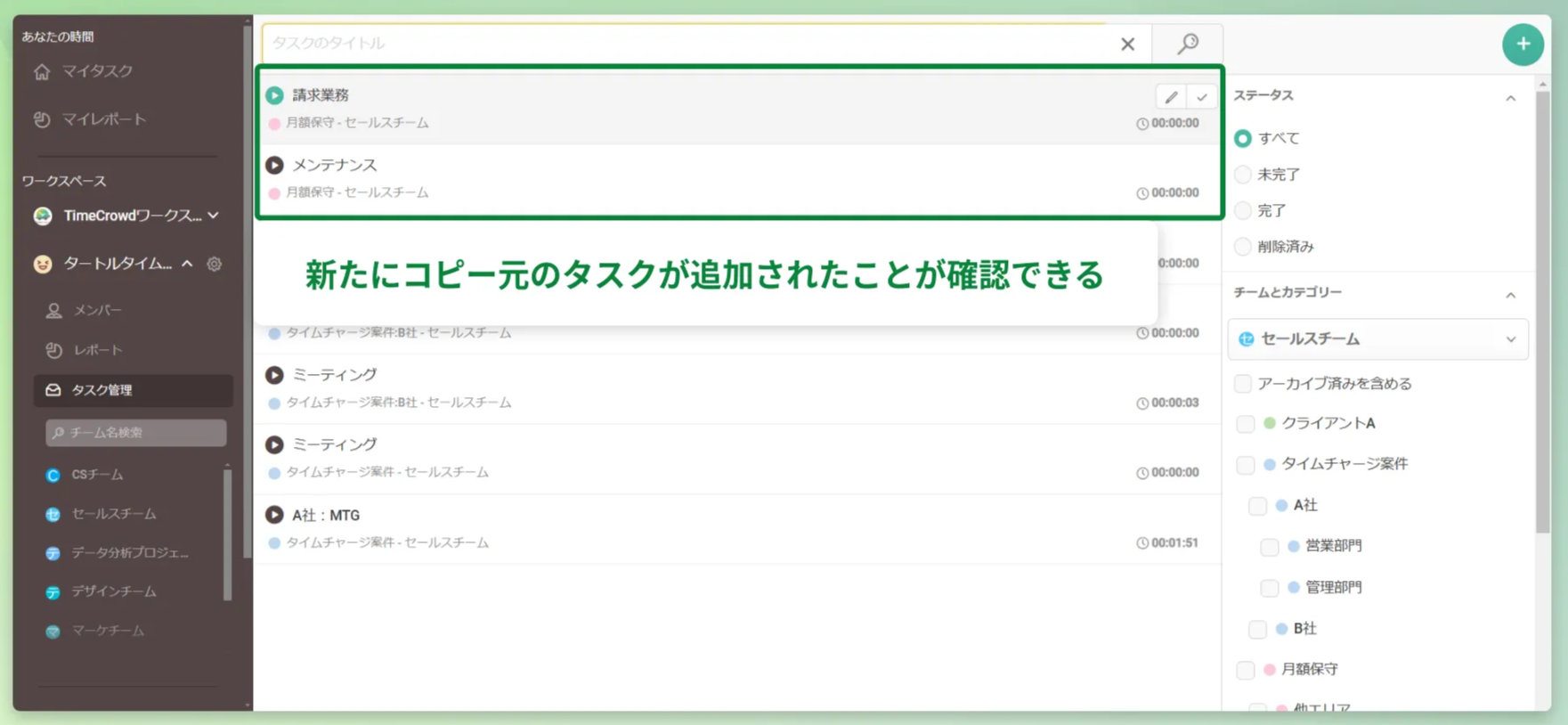Start timer for メンテナンス task

274,165
